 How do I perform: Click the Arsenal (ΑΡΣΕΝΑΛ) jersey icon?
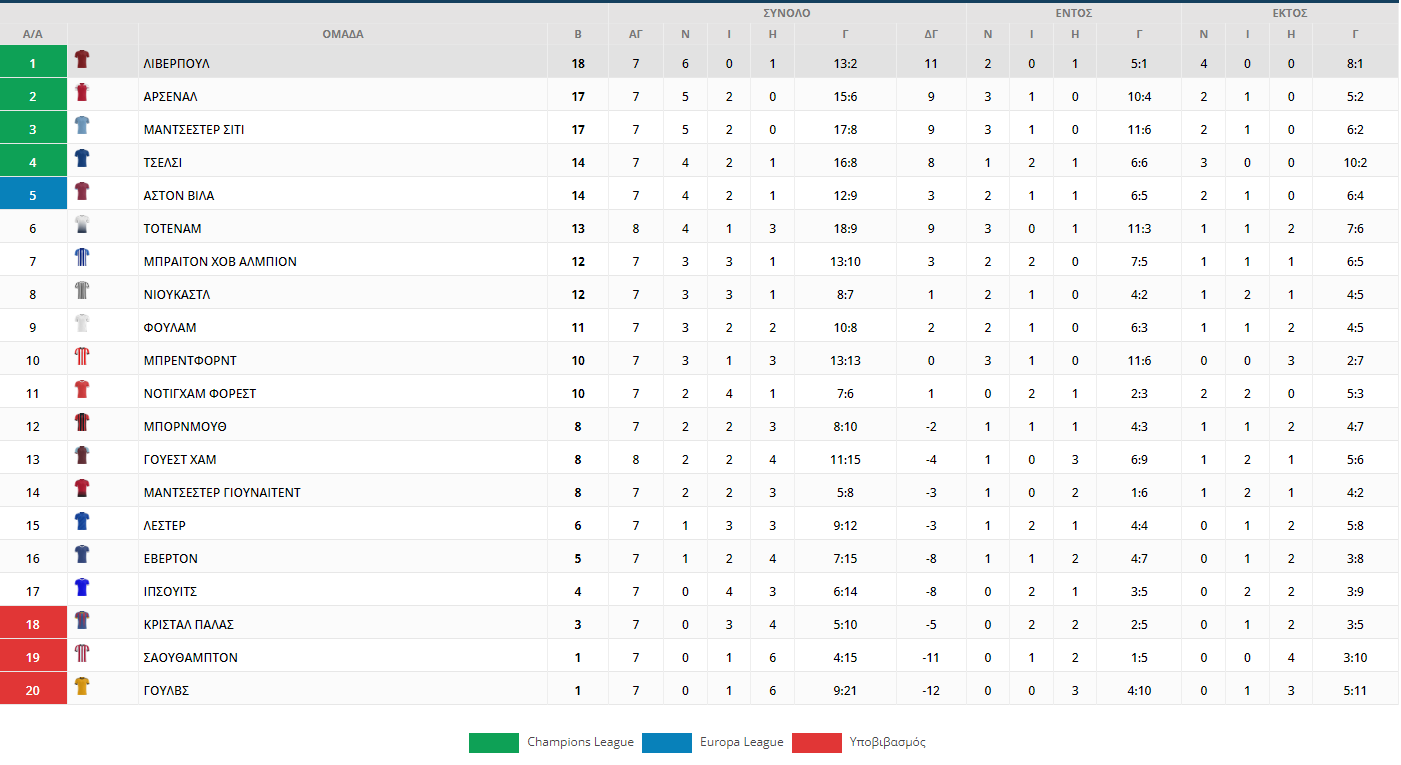[x=82, y=93]
